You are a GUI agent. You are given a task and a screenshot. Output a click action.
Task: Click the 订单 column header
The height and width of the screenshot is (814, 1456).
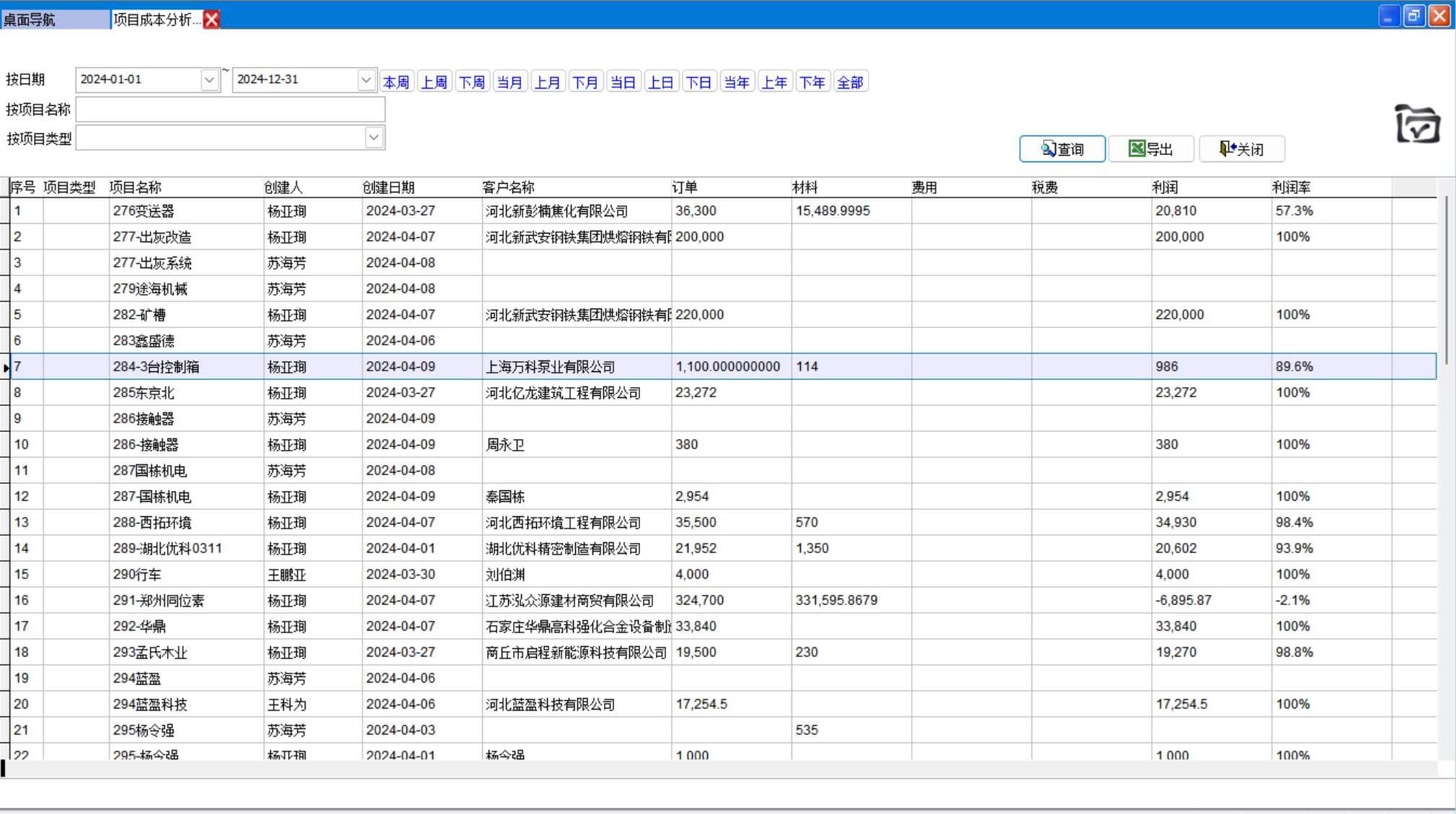(x=684, y=187)
